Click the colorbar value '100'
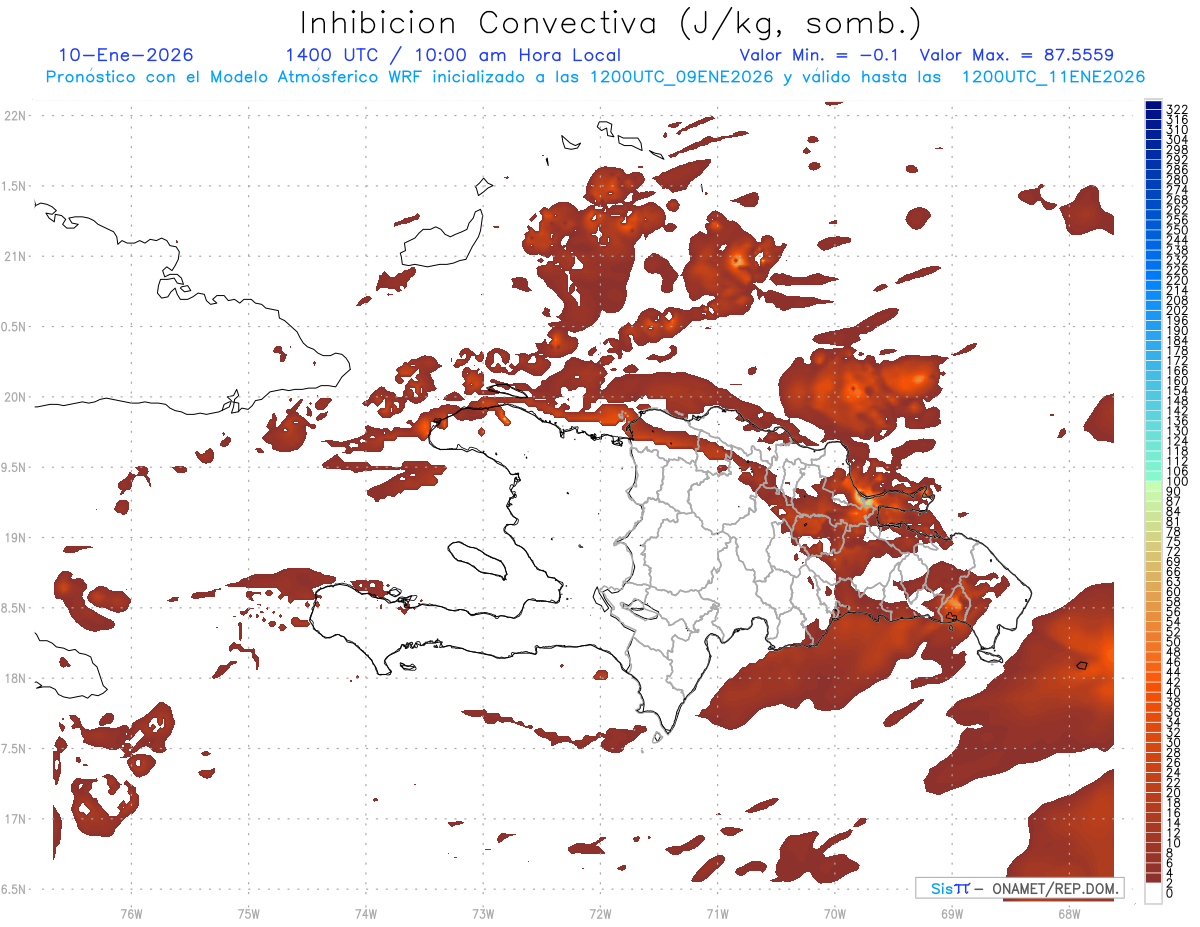The width and height of the screenshot is (1200, 927). (1177, 482)
